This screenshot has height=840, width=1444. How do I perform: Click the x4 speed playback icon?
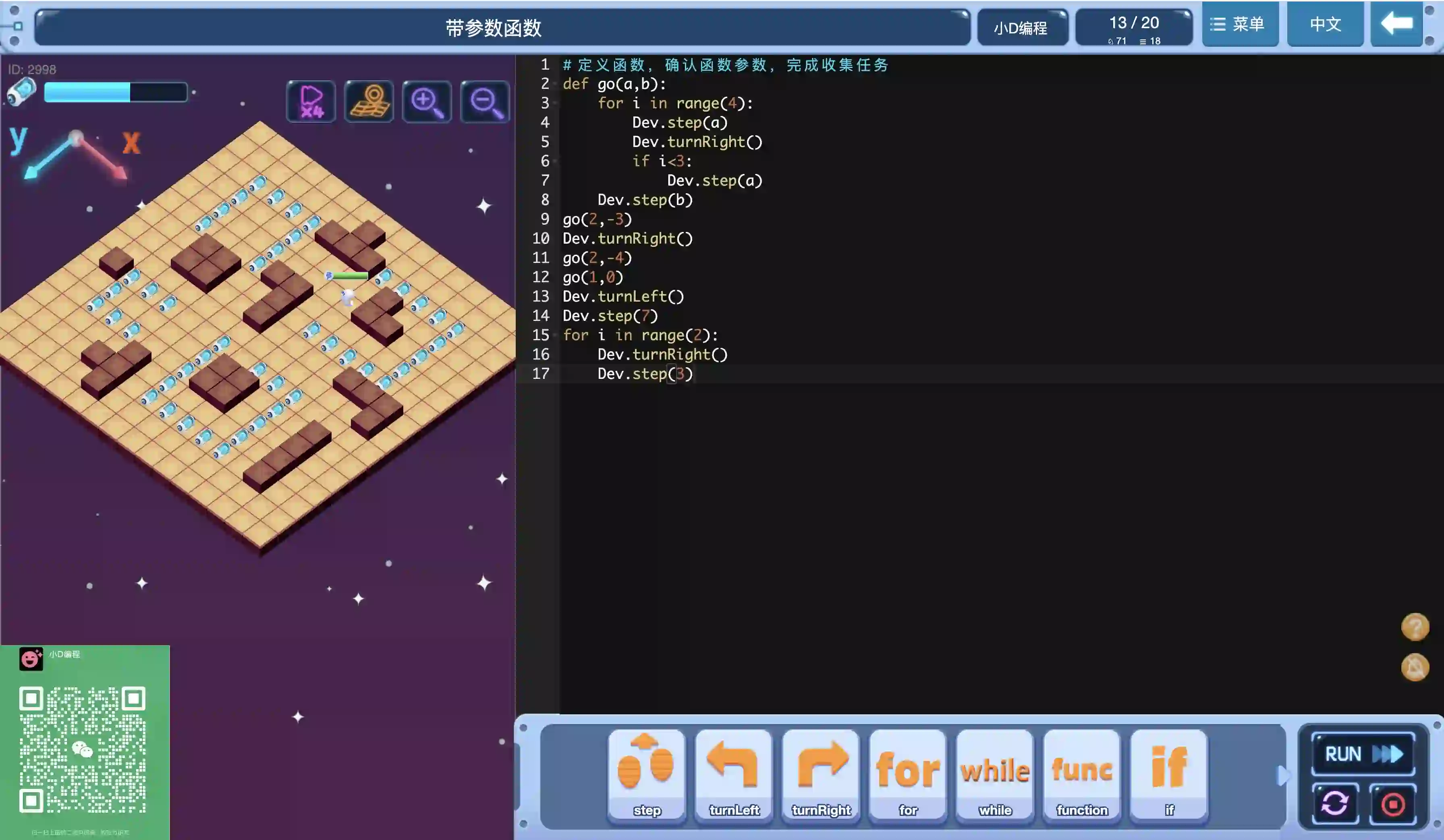tap(311, 102)
